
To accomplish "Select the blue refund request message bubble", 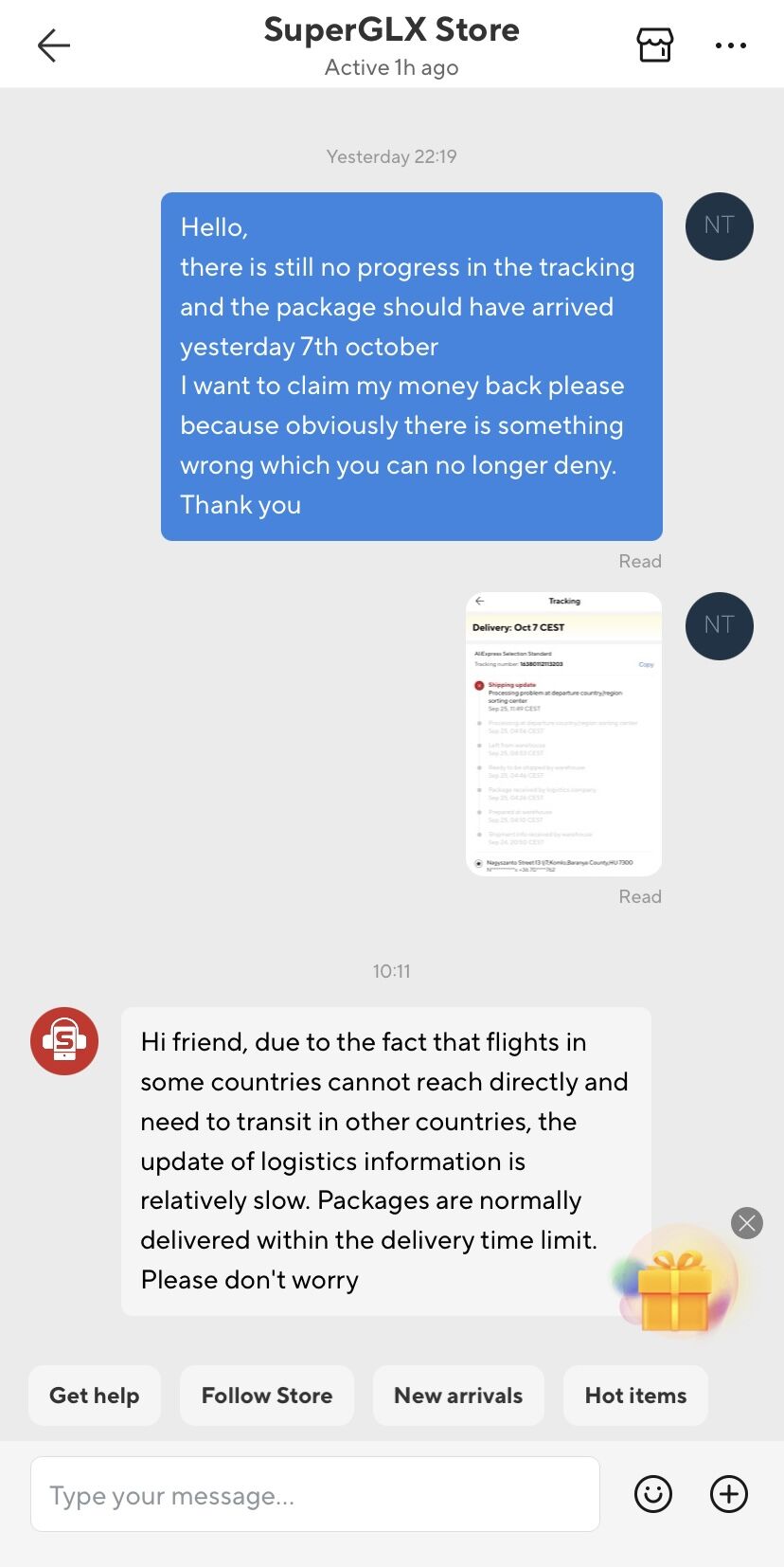I will 412,367.
